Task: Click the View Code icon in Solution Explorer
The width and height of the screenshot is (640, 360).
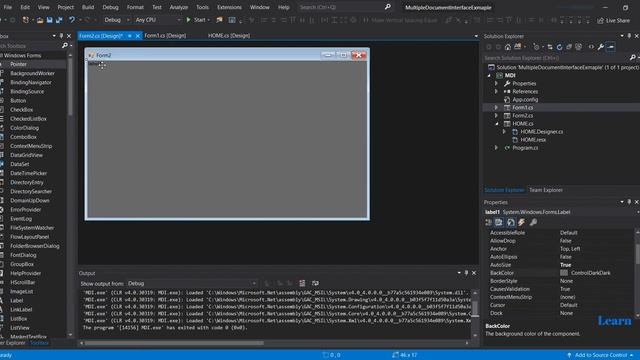Action: pyautogui.click(x=591, y=47)
